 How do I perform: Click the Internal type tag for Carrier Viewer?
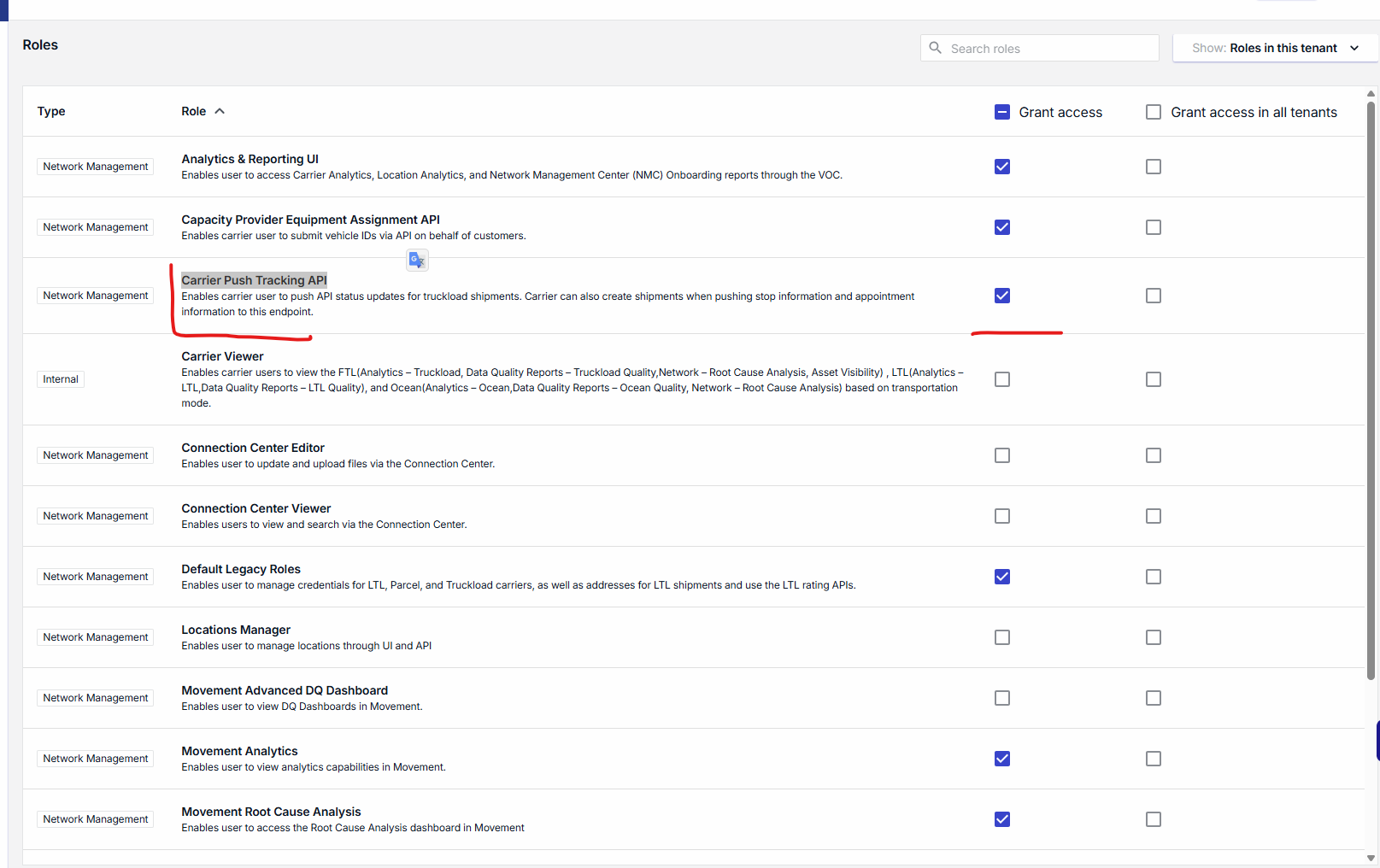[61, 379]
